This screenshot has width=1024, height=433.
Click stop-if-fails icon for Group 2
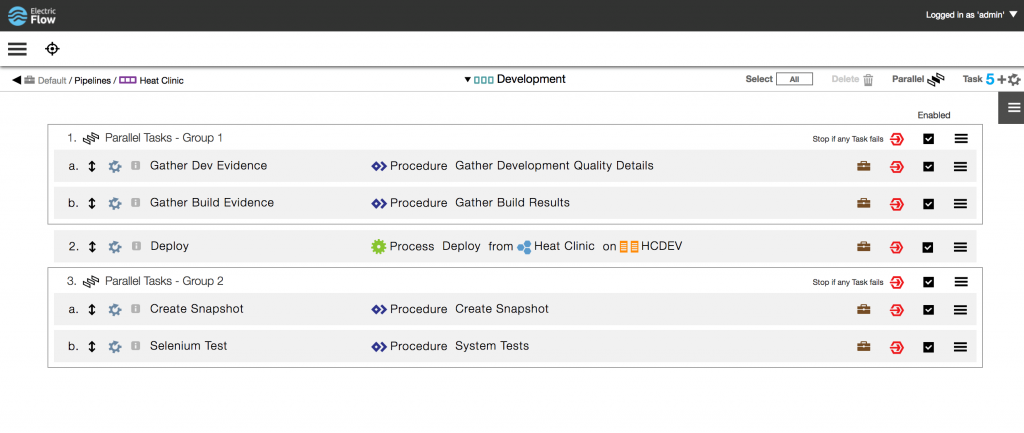click(897, 282)
